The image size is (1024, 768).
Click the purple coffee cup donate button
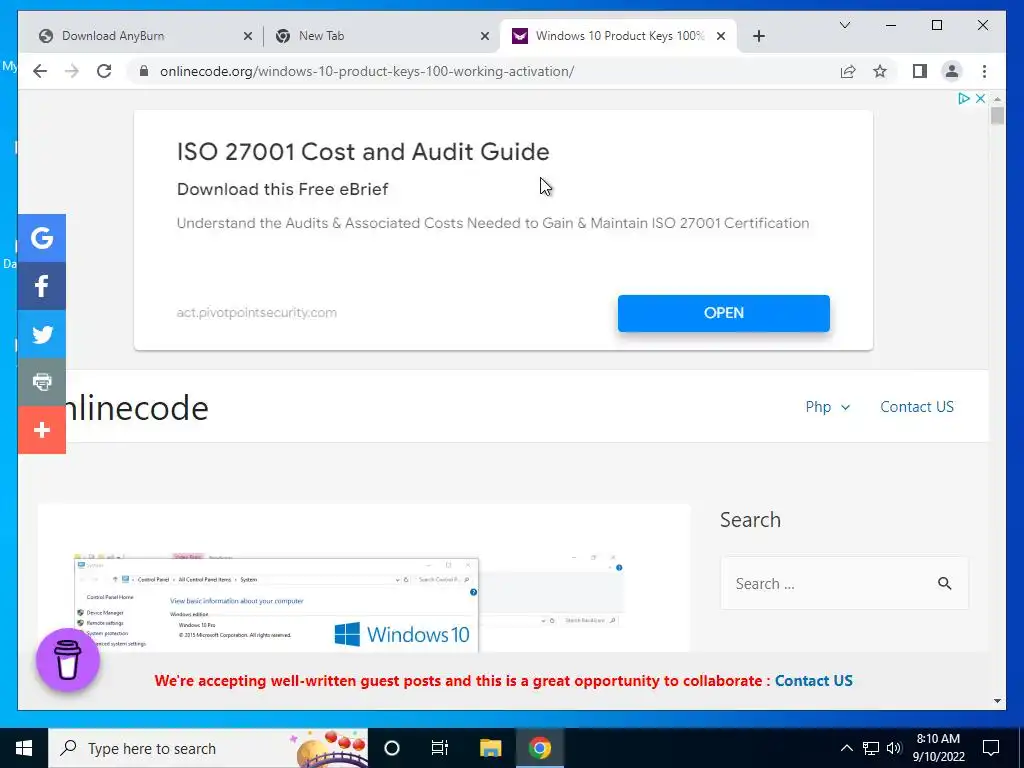(x=67, y=660)
